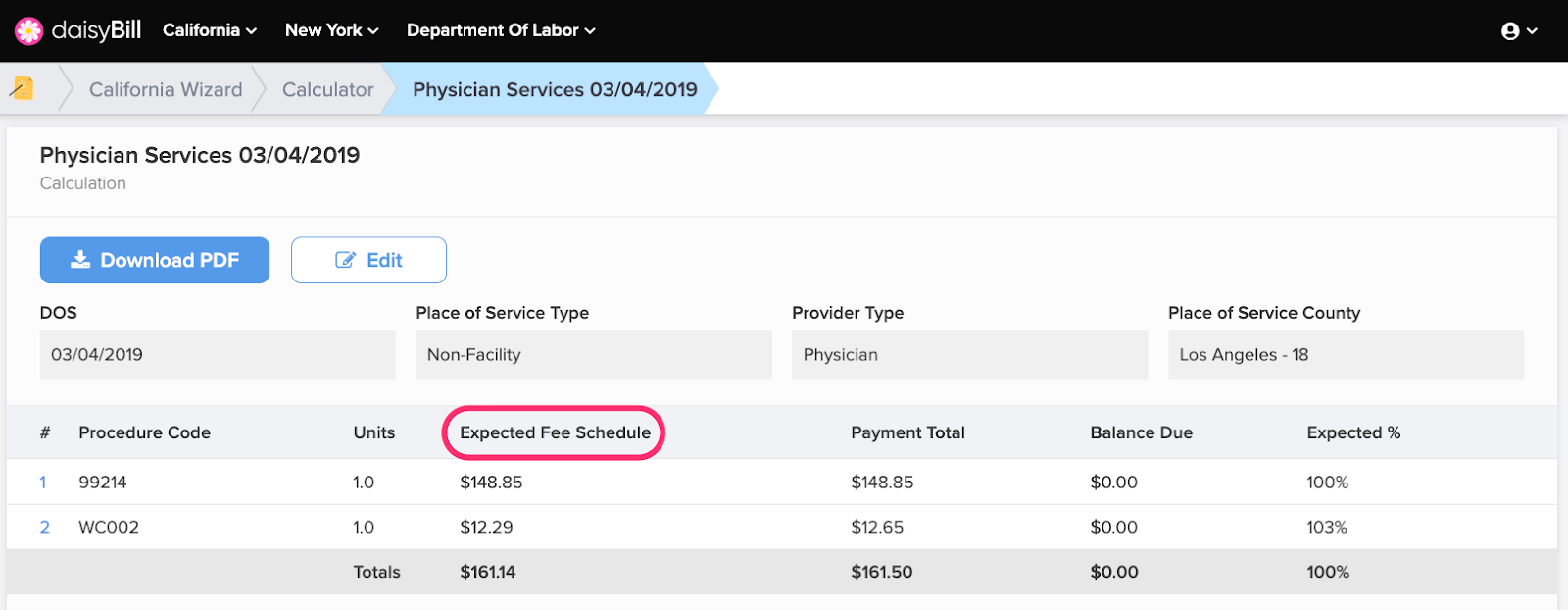
Task: Open the New York dropdown menu
Action: 331,30
